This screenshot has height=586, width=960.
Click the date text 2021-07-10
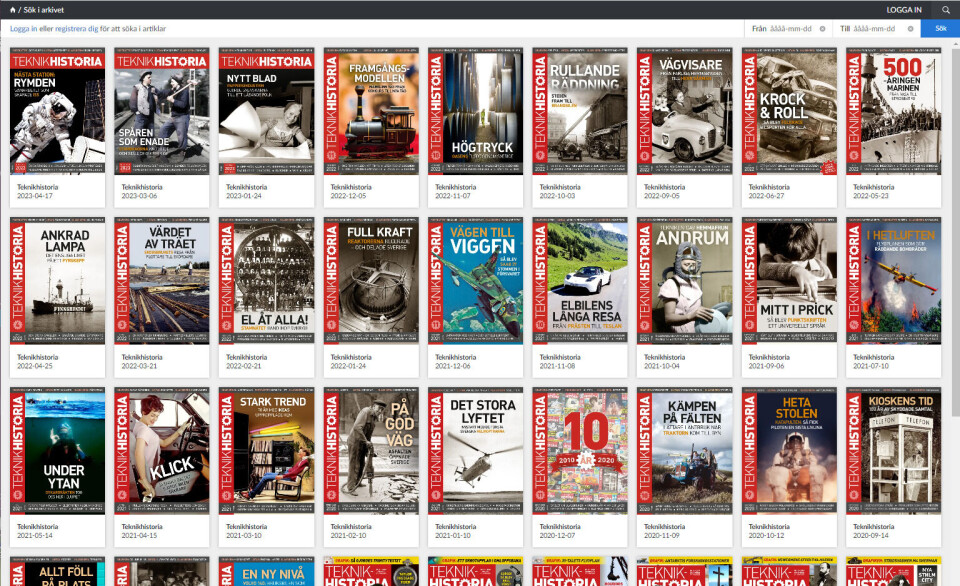point(871,366)
